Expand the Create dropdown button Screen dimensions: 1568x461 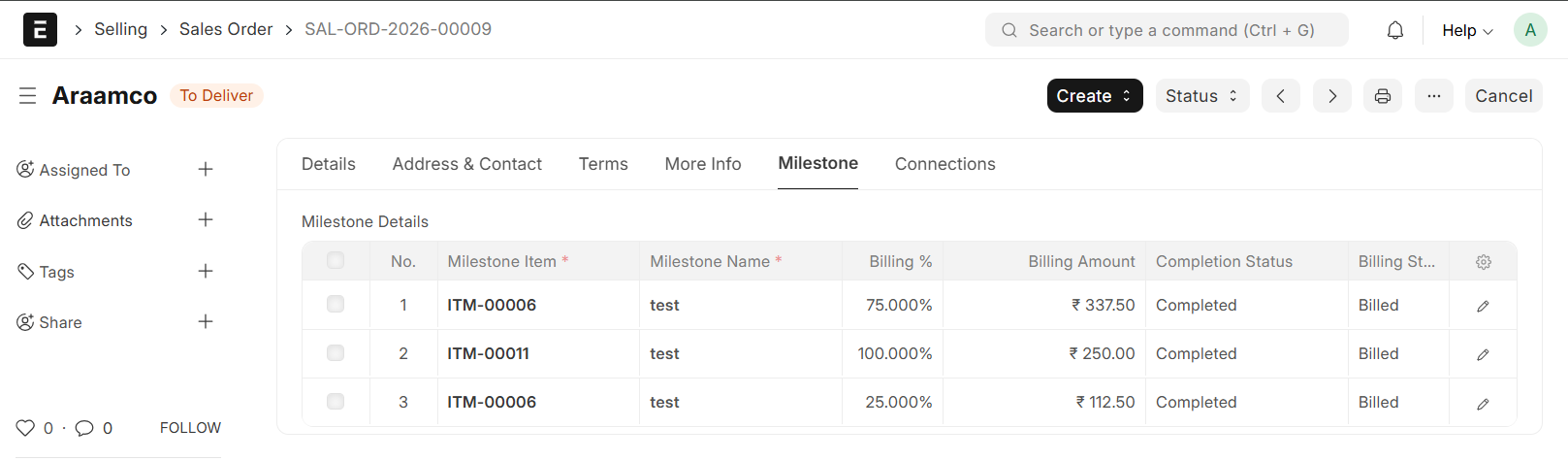(1094, 96)
